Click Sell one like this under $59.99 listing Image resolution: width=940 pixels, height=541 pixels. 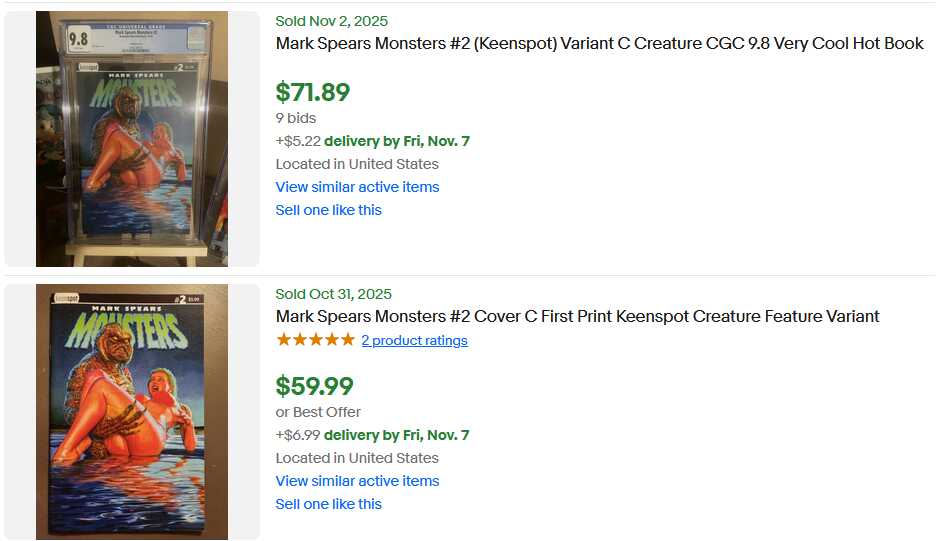[x=328, y=504]
